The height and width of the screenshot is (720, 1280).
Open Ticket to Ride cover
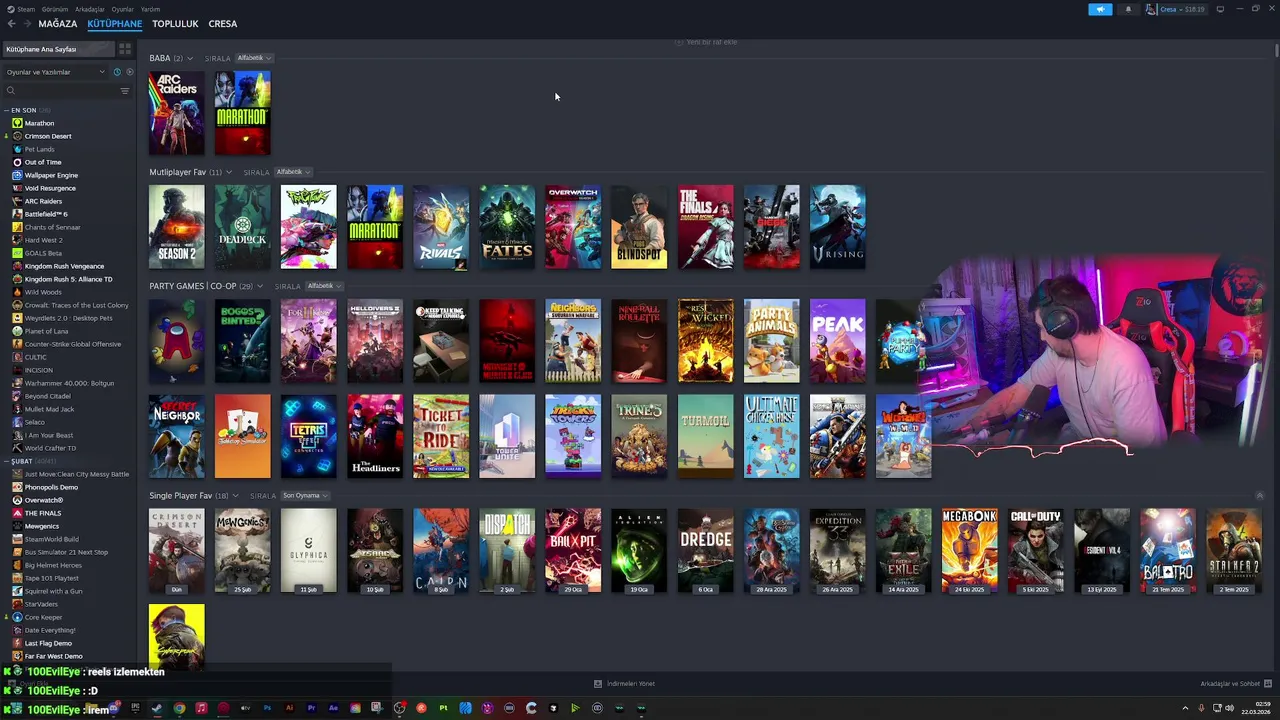click(440, 436)
